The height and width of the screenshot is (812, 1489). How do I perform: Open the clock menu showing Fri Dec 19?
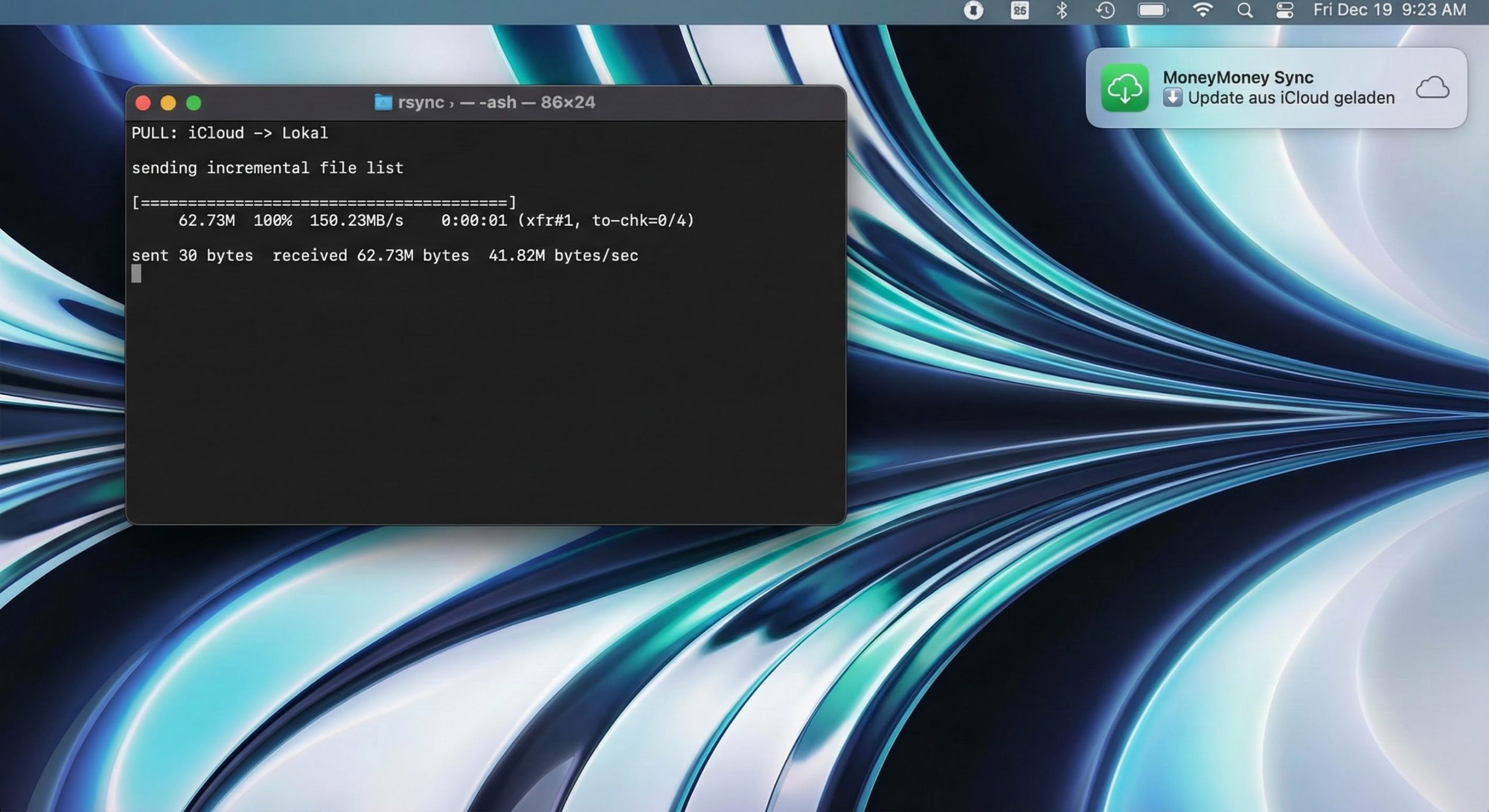[1353, 10]
